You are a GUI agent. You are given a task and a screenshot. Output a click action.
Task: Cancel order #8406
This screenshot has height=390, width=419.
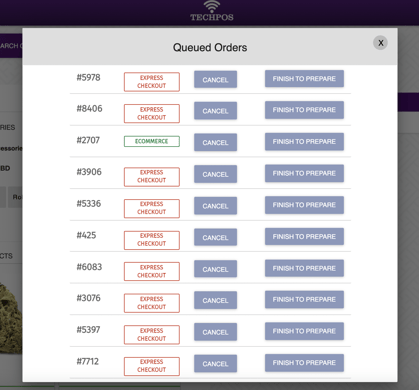click(x=215, y=111)
